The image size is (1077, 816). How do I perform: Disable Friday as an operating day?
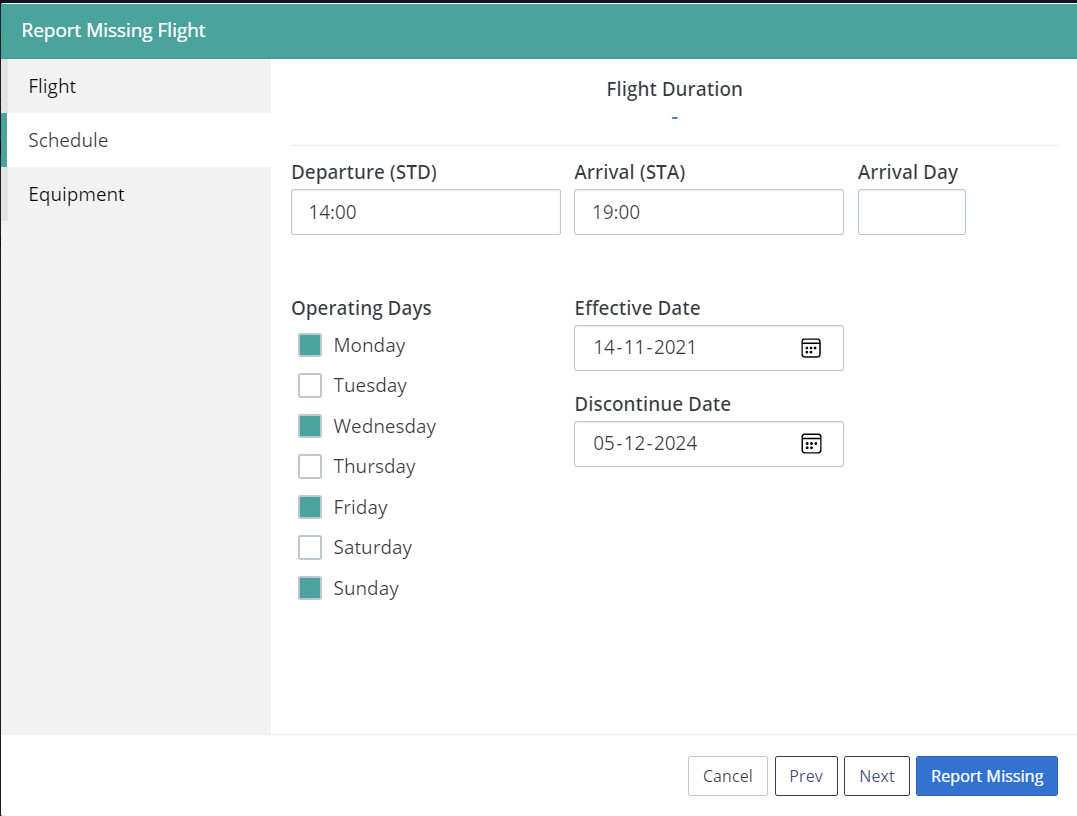tap(310, 506)
